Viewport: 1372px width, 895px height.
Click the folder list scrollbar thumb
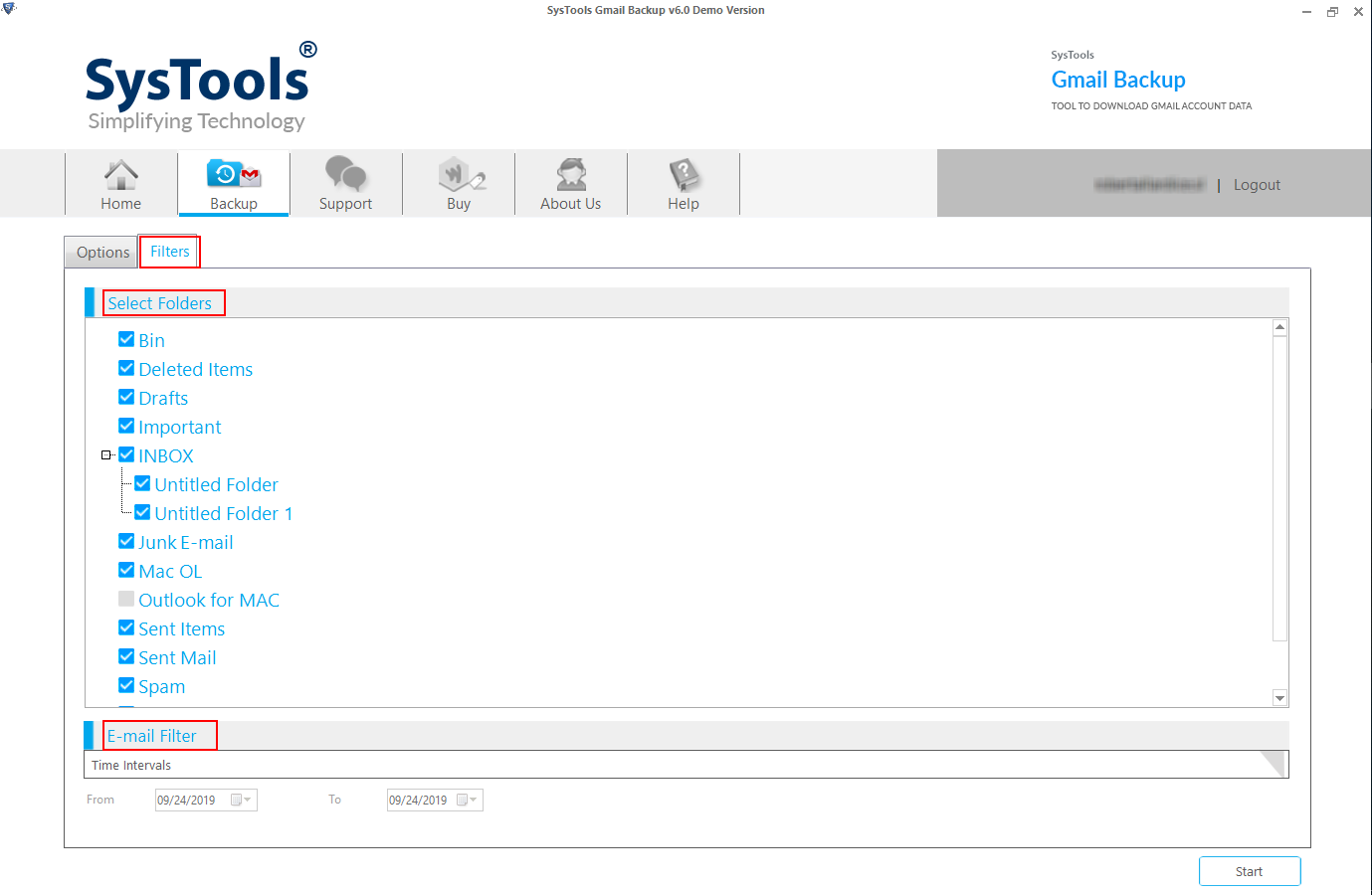[1280, 488]
